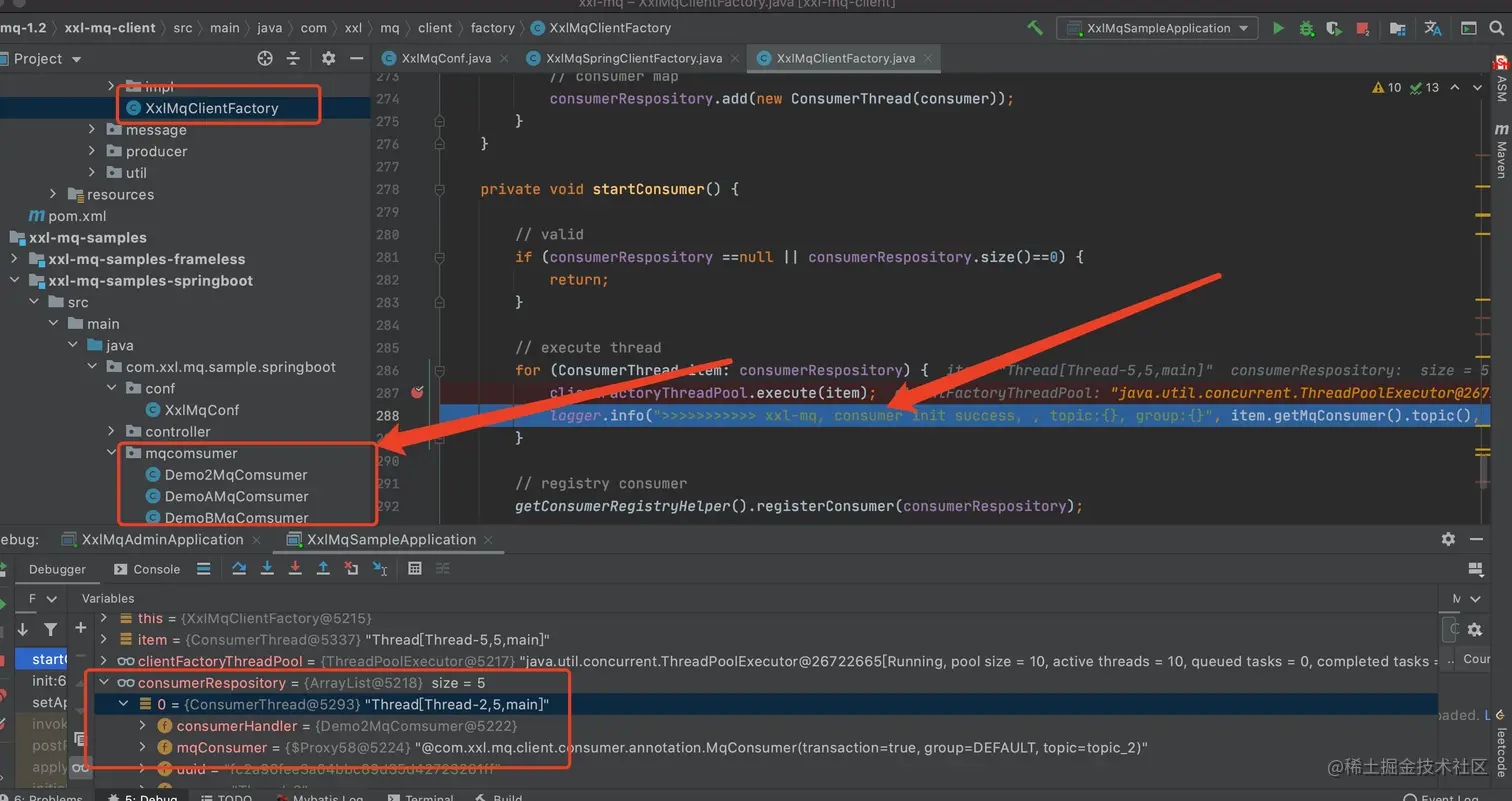The height and width of the screenshot is (801, 1512).
Task: Click the Show Execution Point icon
Action: 204,569
